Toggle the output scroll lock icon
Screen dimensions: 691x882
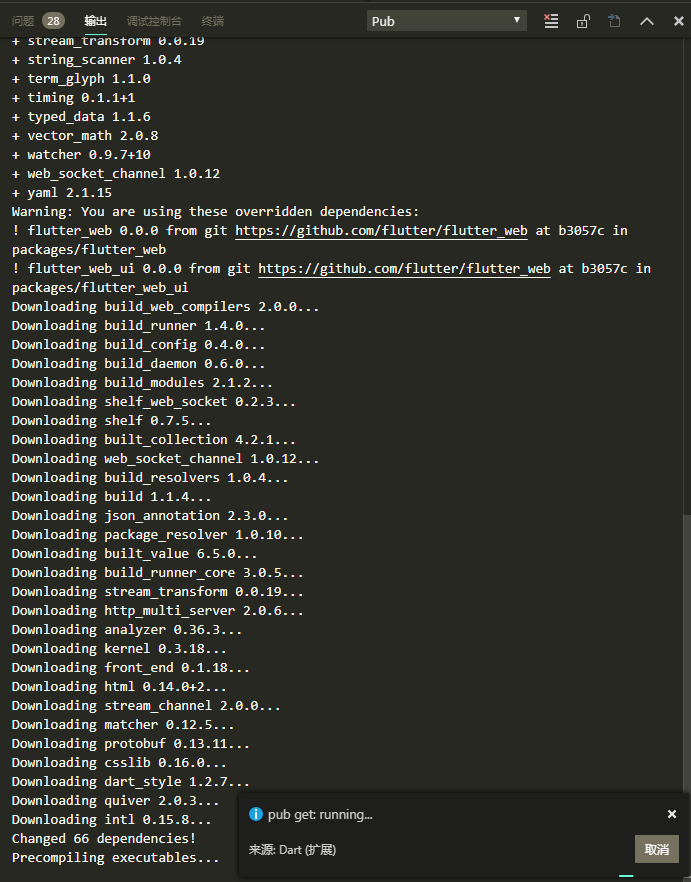click(582, 21)
